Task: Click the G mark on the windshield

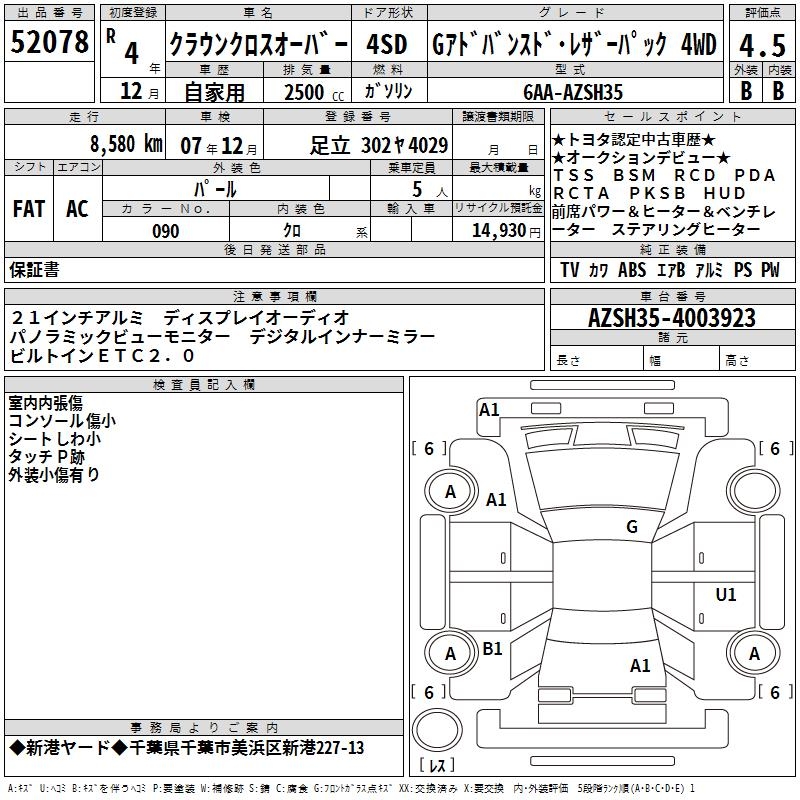Action: [632, 527]
